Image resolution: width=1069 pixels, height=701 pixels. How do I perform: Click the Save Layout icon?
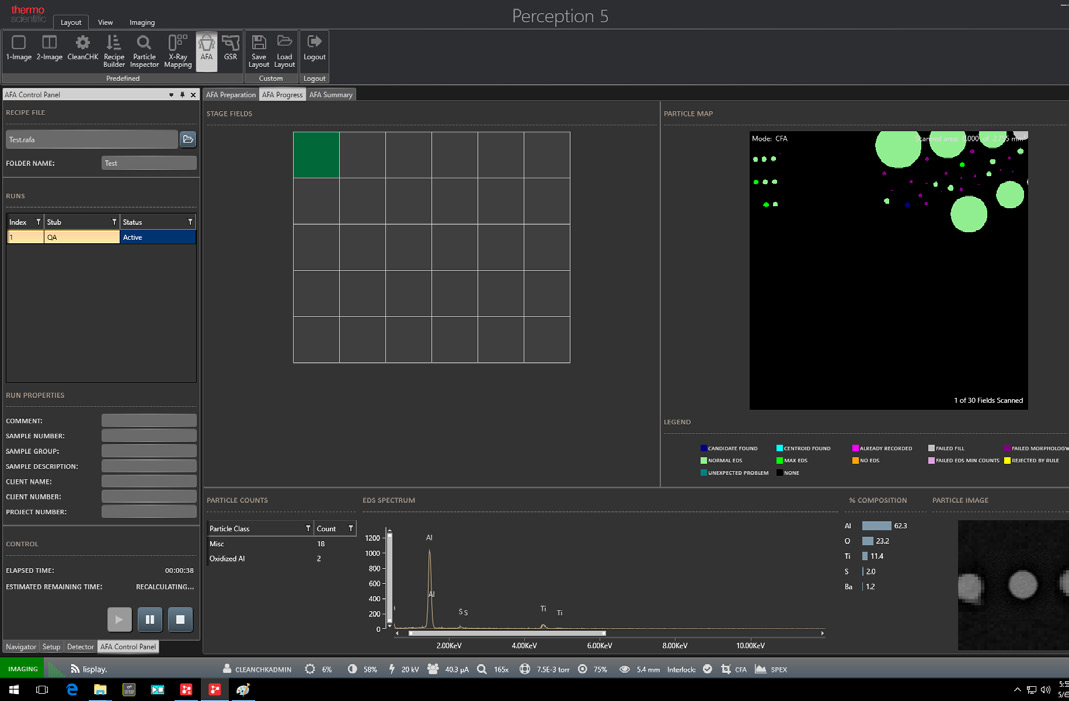coord(259,51)
